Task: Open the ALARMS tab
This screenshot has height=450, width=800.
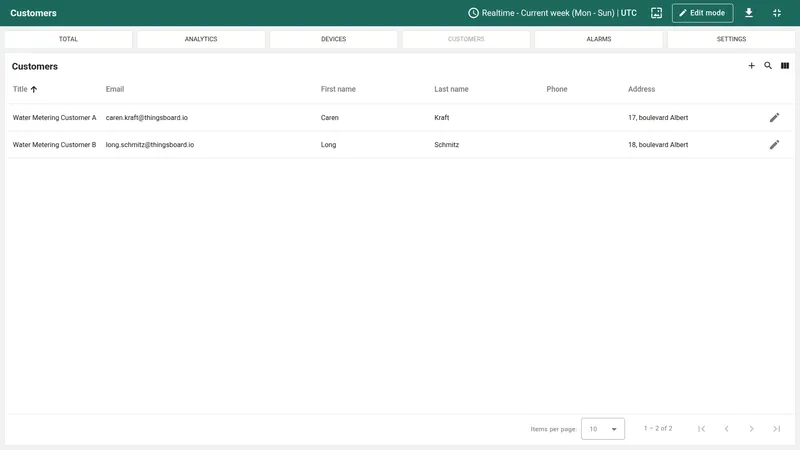Action: pyautogui.click(x=598, y=39)
